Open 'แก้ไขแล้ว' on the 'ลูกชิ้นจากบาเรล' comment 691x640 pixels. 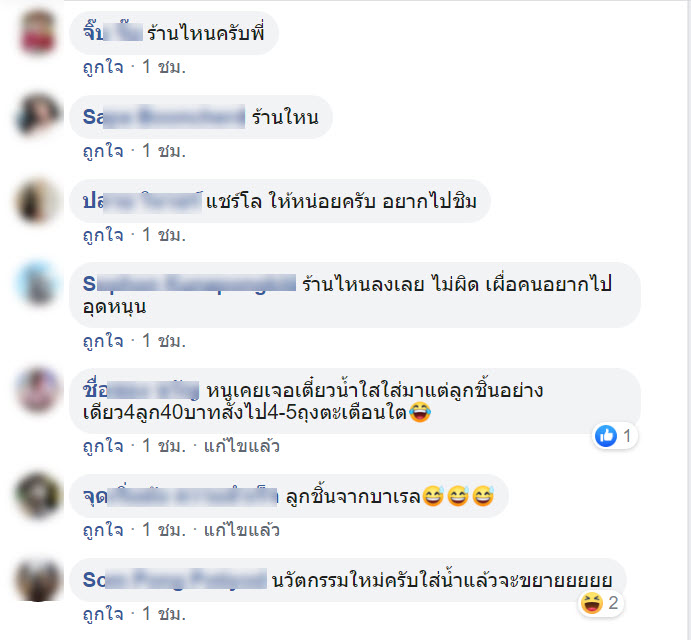pos(241,530)
